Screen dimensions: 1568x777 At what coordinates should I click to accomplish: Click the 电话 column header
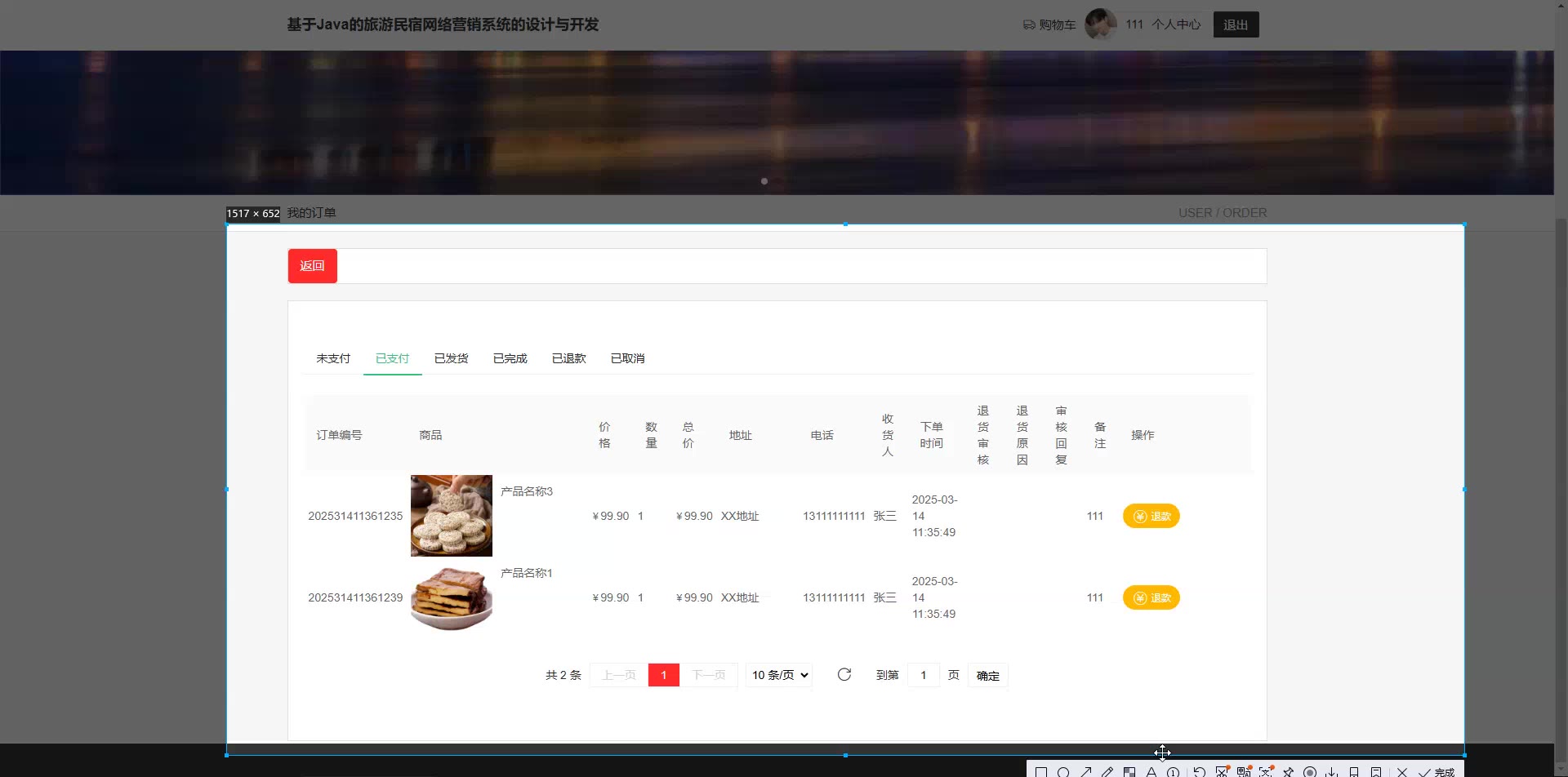[822, 435]
